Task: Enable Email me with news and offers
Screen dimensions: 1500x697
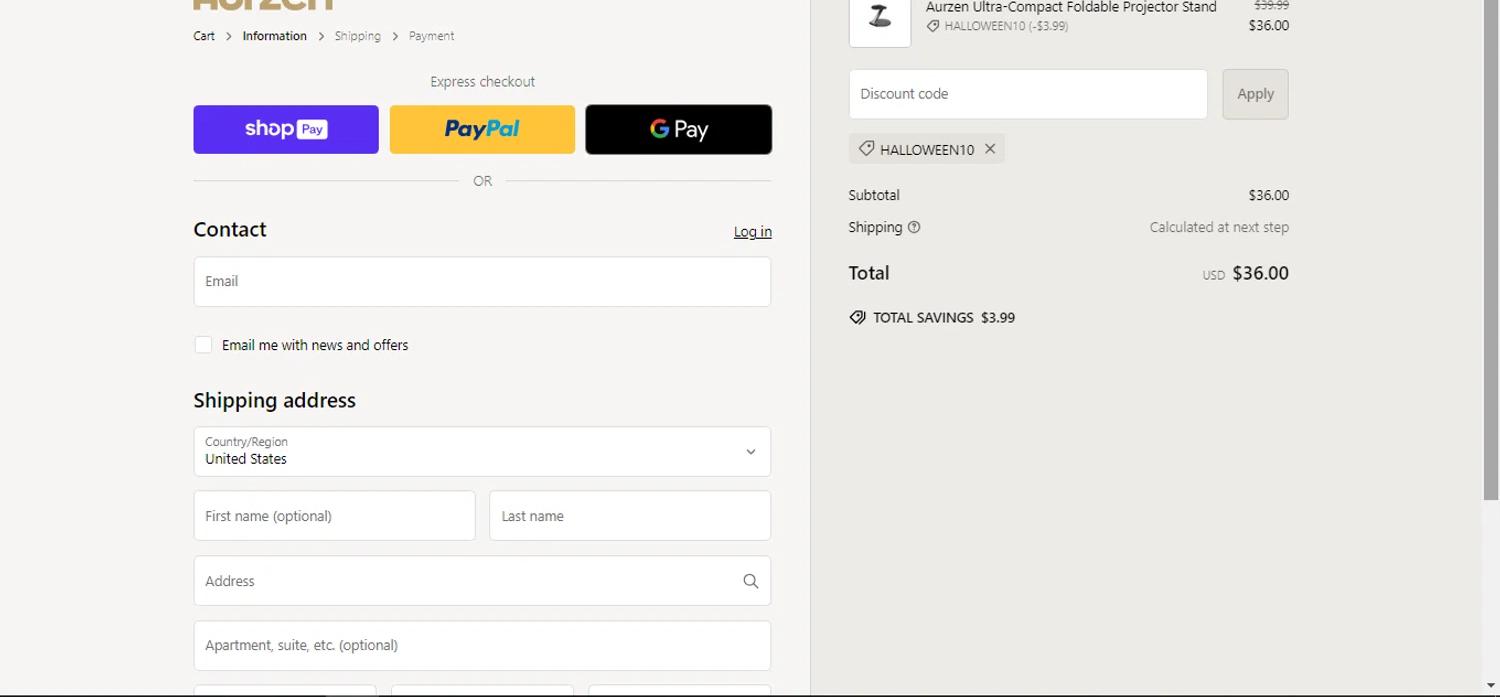Action: [203, 345]
